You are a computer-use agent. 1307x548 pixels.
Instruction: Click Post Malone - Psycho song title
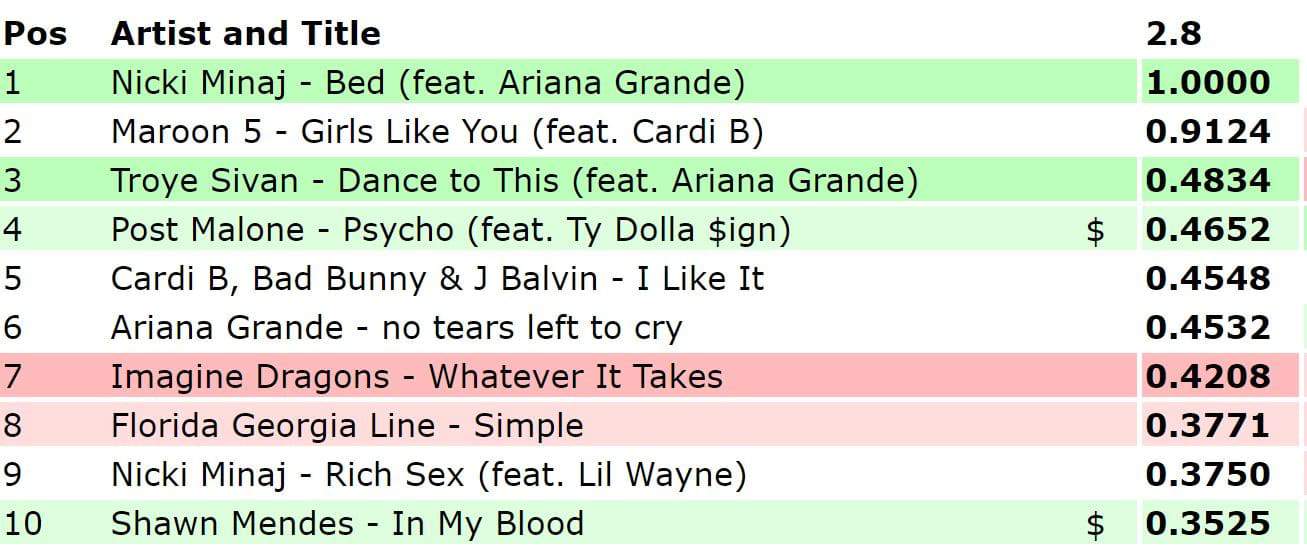[x=450, y=230]
